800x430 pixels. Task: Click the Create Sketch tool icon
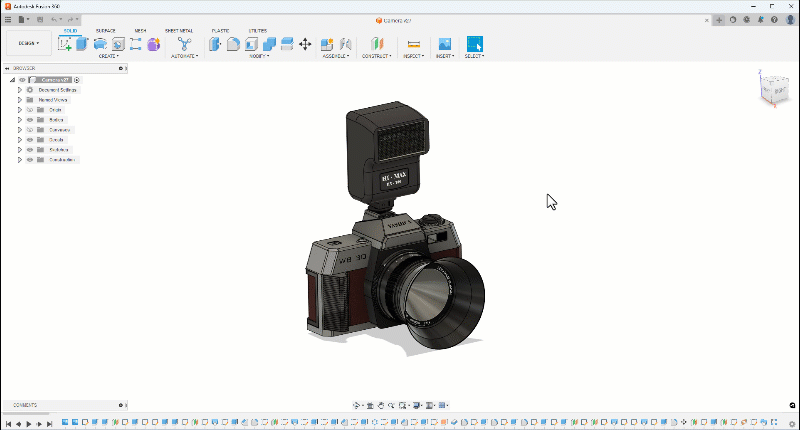click(65, 44)
